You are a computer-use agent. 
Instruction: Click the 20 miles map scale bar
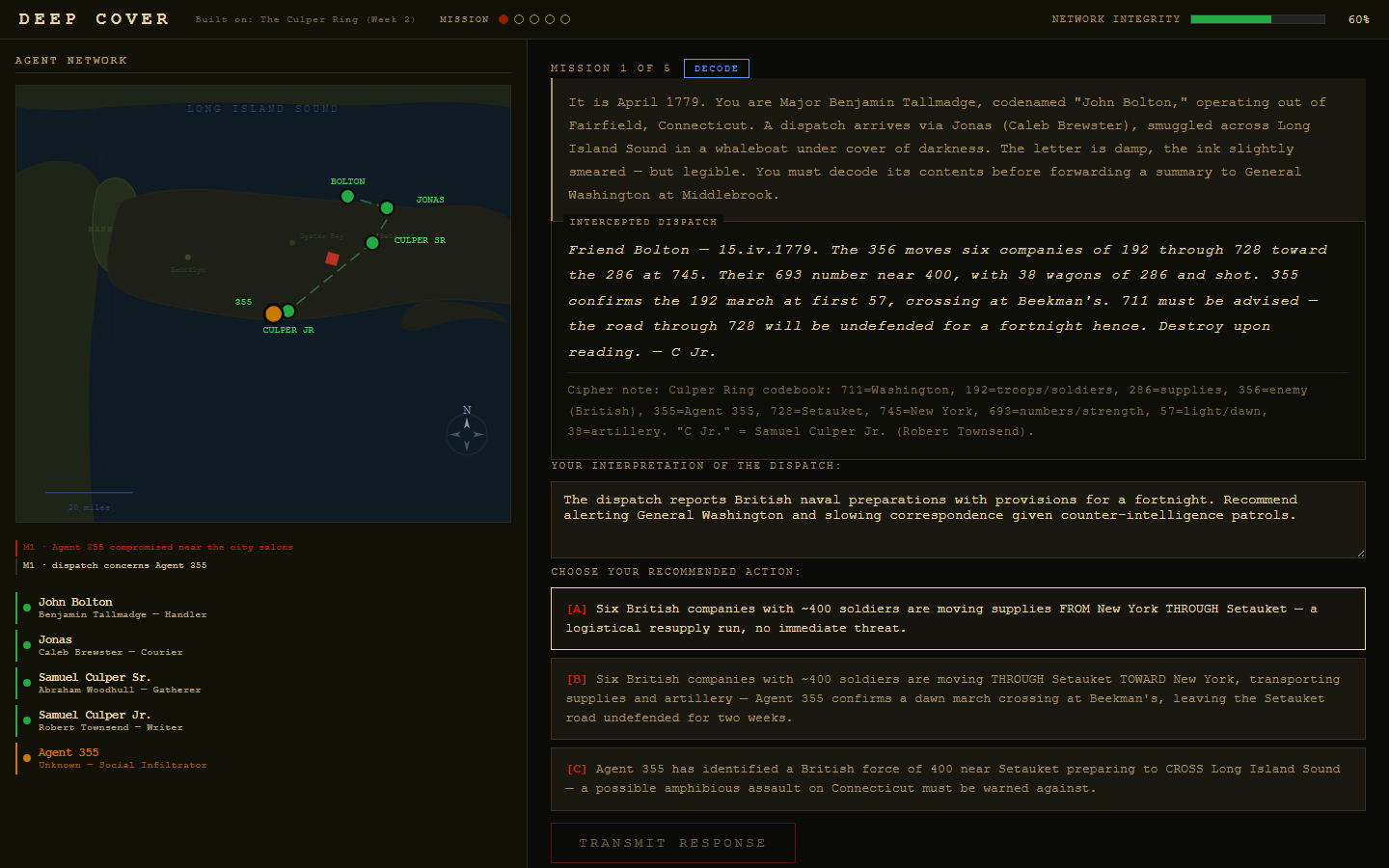(x=89, y=493)
